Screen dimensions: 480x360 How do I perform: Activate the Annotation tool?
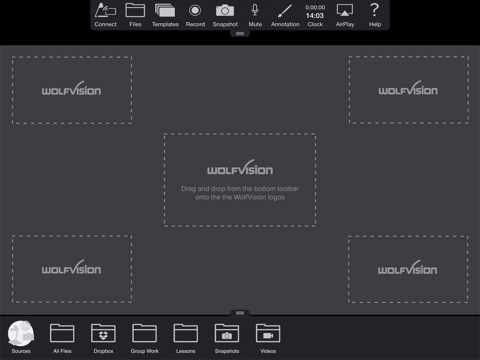(x=285, y=15)
